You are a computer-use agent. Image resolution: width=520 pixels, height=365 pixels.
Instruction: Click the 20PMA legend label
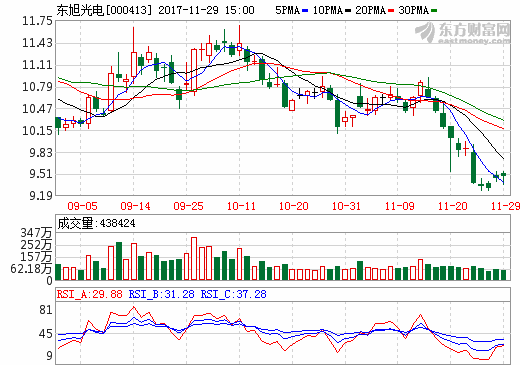[370, 10]
